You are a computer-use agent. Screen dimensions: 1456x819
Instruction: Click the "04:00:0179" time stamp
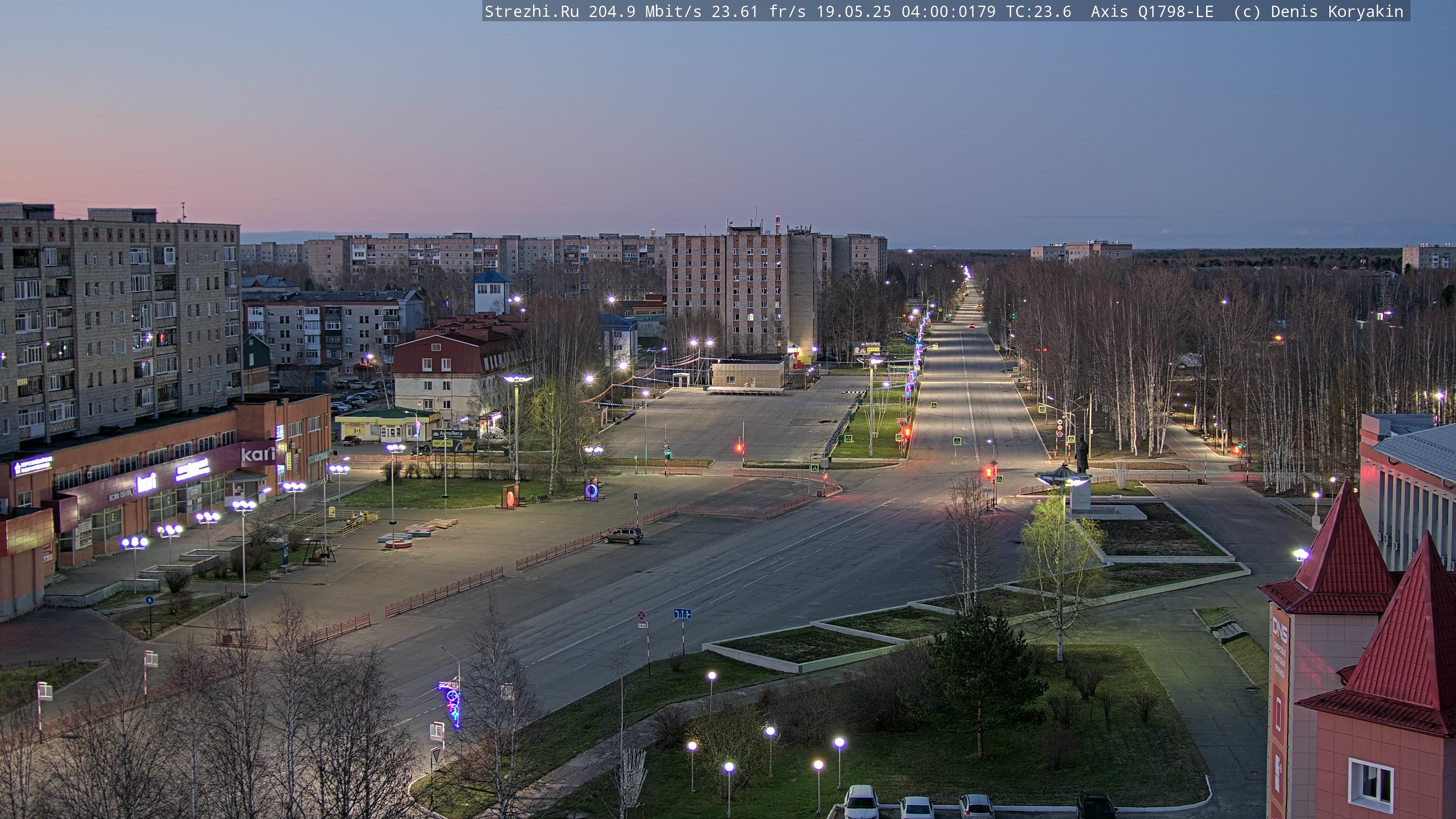[948, 12]
